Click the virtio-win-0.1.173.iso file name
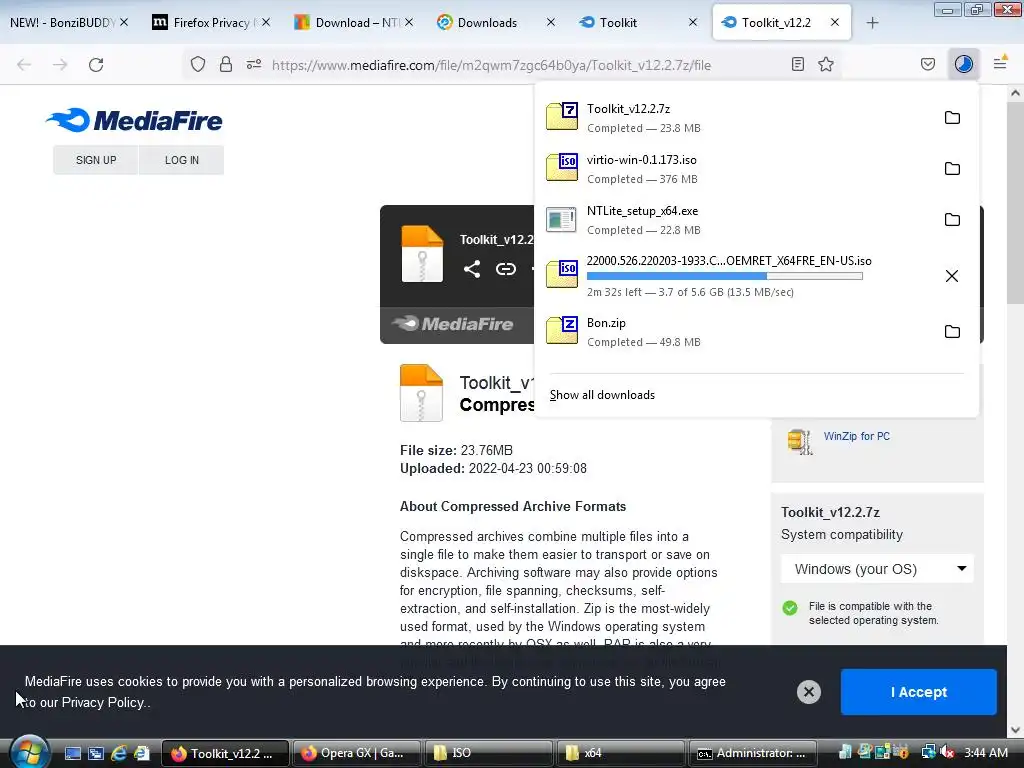 tap(641, 159)
